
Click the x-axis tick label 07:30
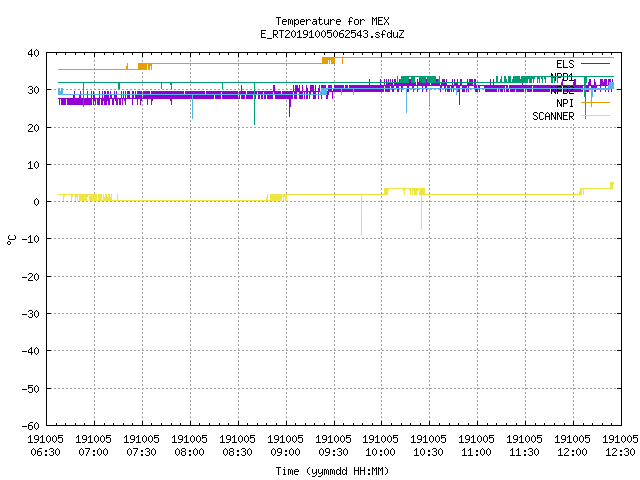tap(141, 452)
